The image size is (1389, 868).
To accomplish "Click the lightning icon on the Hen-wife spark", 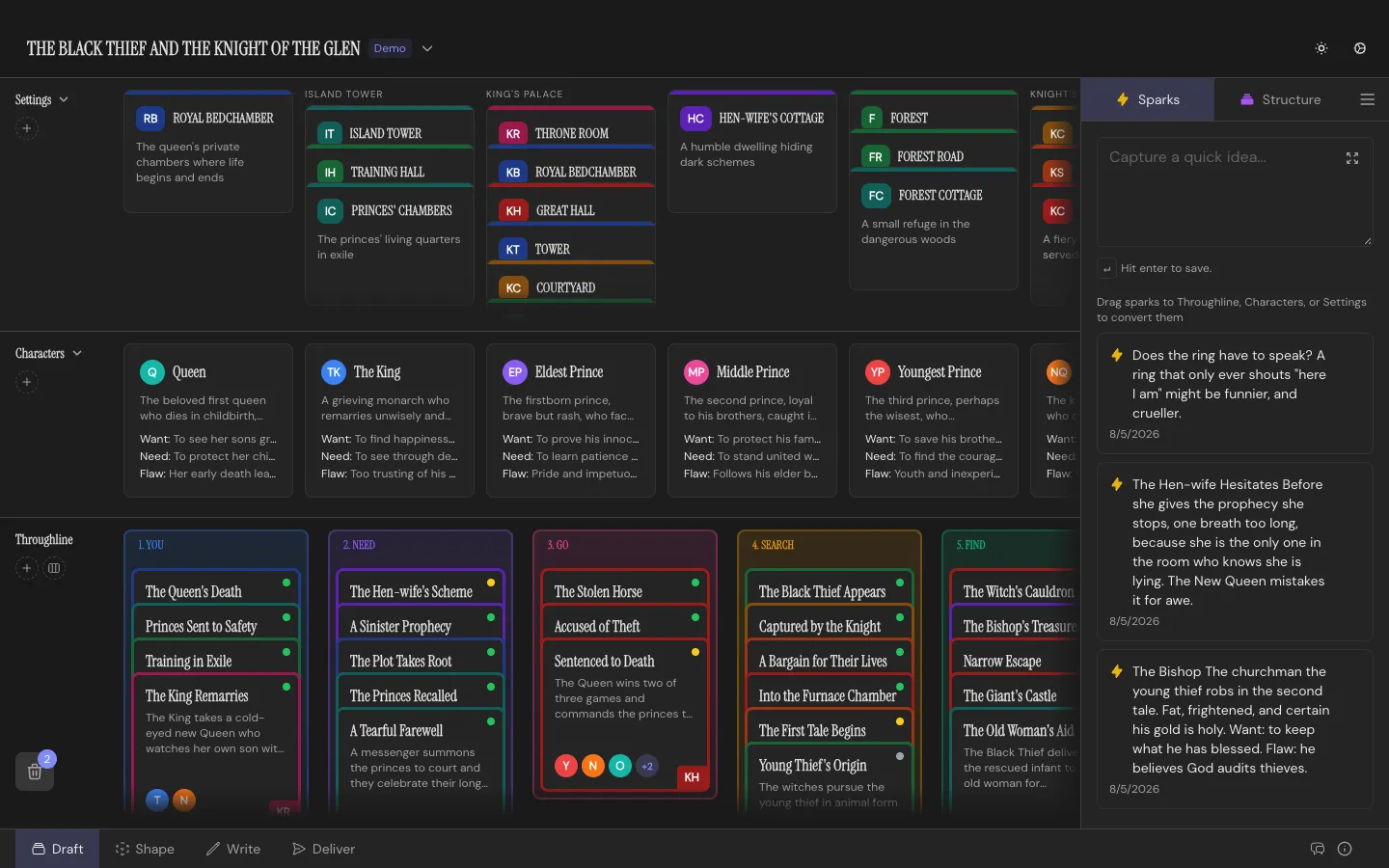I will [1117, 484].
